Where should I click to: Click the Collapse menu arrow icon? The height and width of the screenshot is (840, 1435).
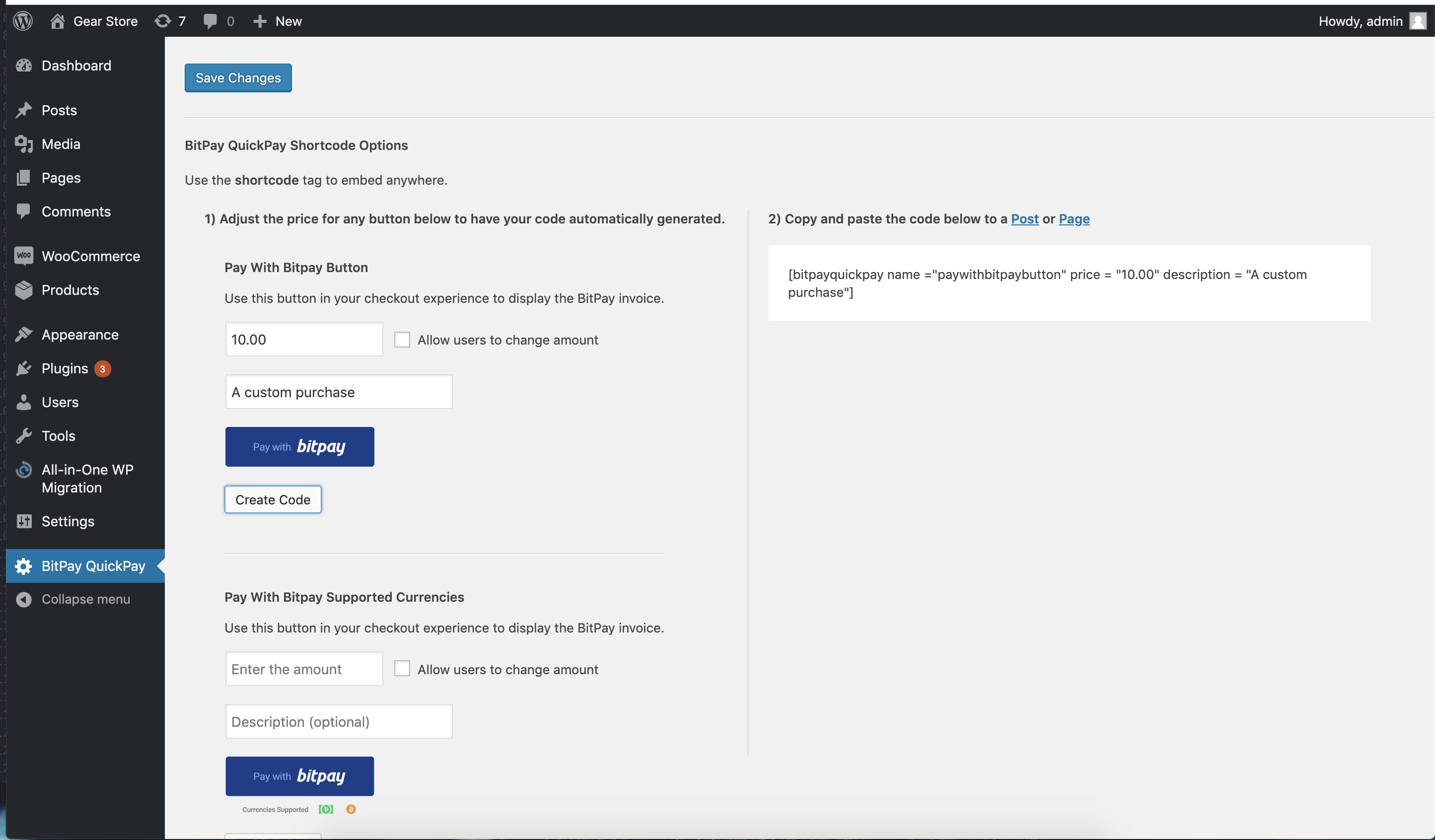point(24,599)
